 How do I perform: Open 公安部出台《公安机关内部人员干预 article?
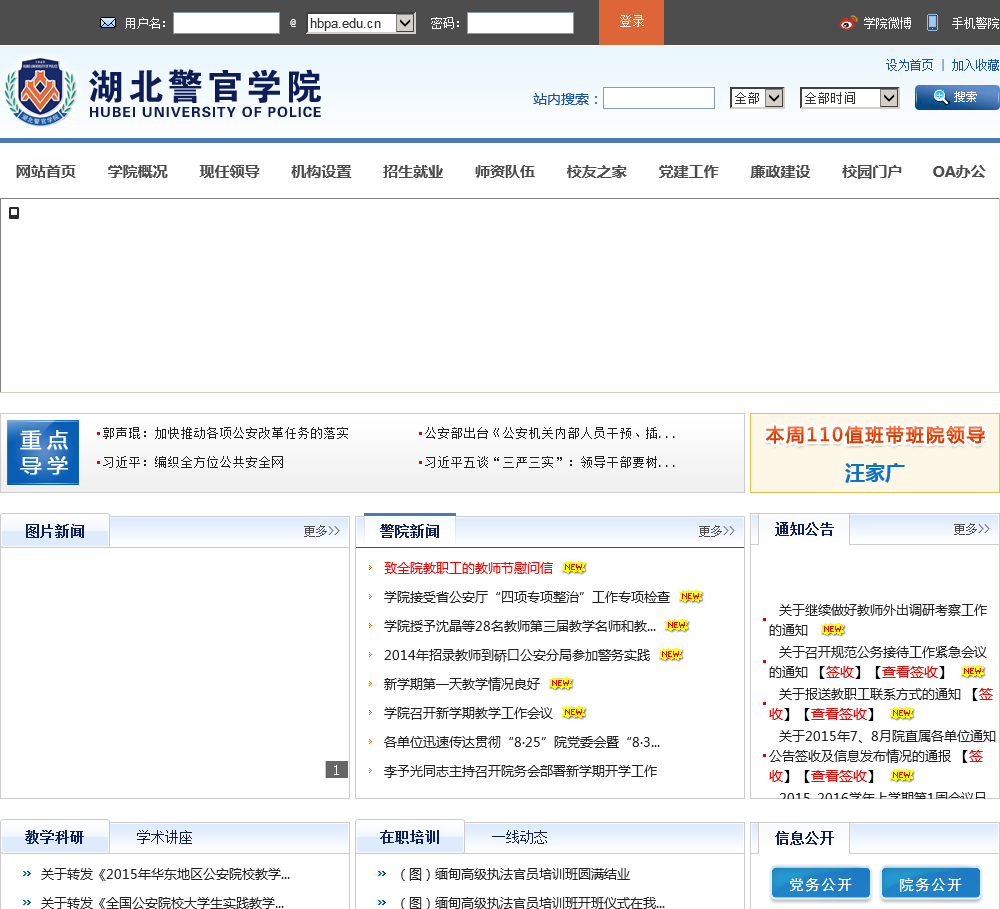[549, 433]
